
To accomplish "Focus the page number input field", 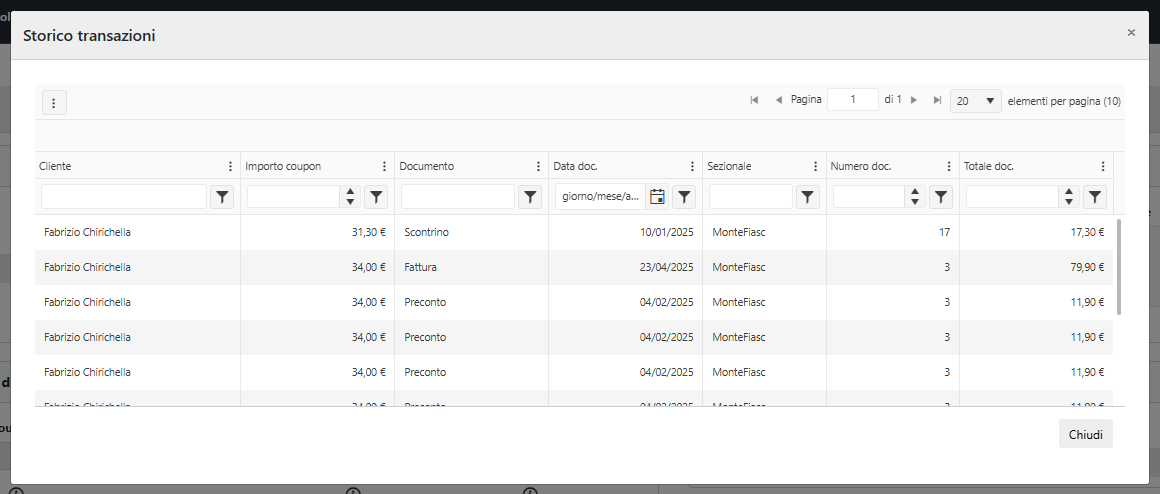I will 853,100.
